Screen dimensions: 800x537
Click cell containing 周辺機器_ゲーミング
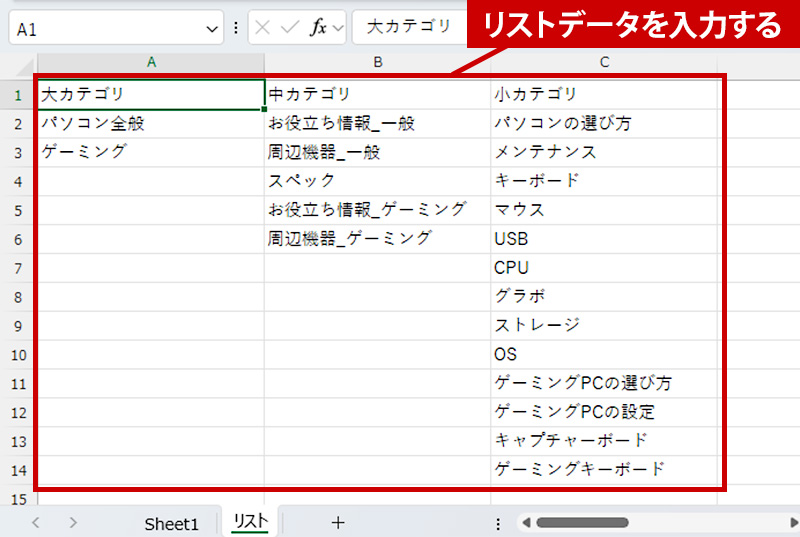[x=378, y=239]
